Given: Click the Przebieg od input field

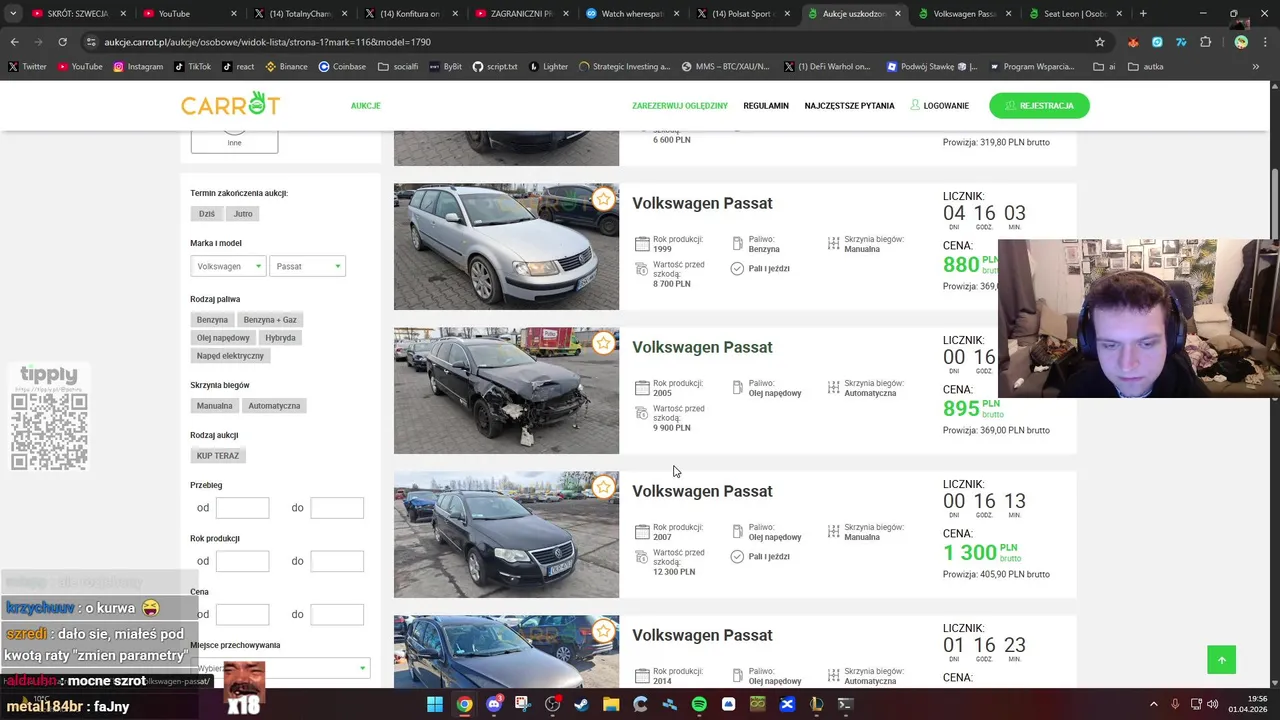Looking at the screenshot, I should tap(242, 508).
